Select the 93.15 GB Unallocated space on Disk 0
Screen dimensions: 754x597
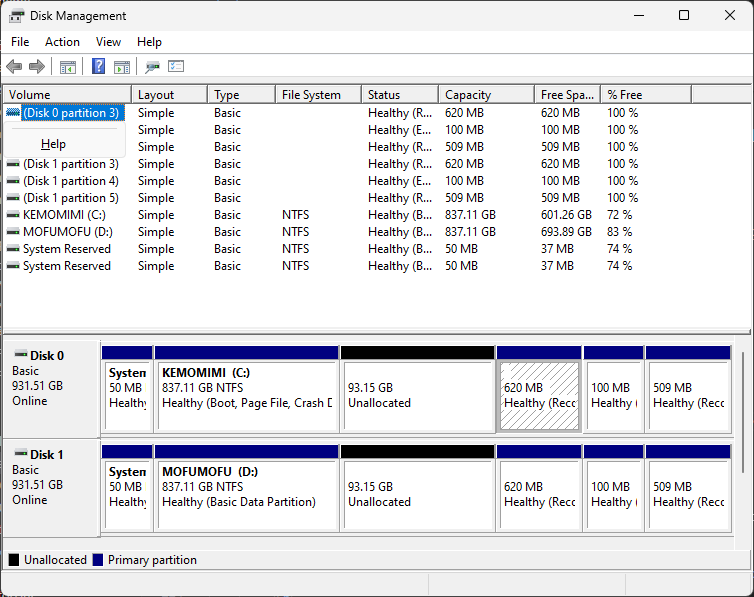pyautogui.click(x=417, y=395)
